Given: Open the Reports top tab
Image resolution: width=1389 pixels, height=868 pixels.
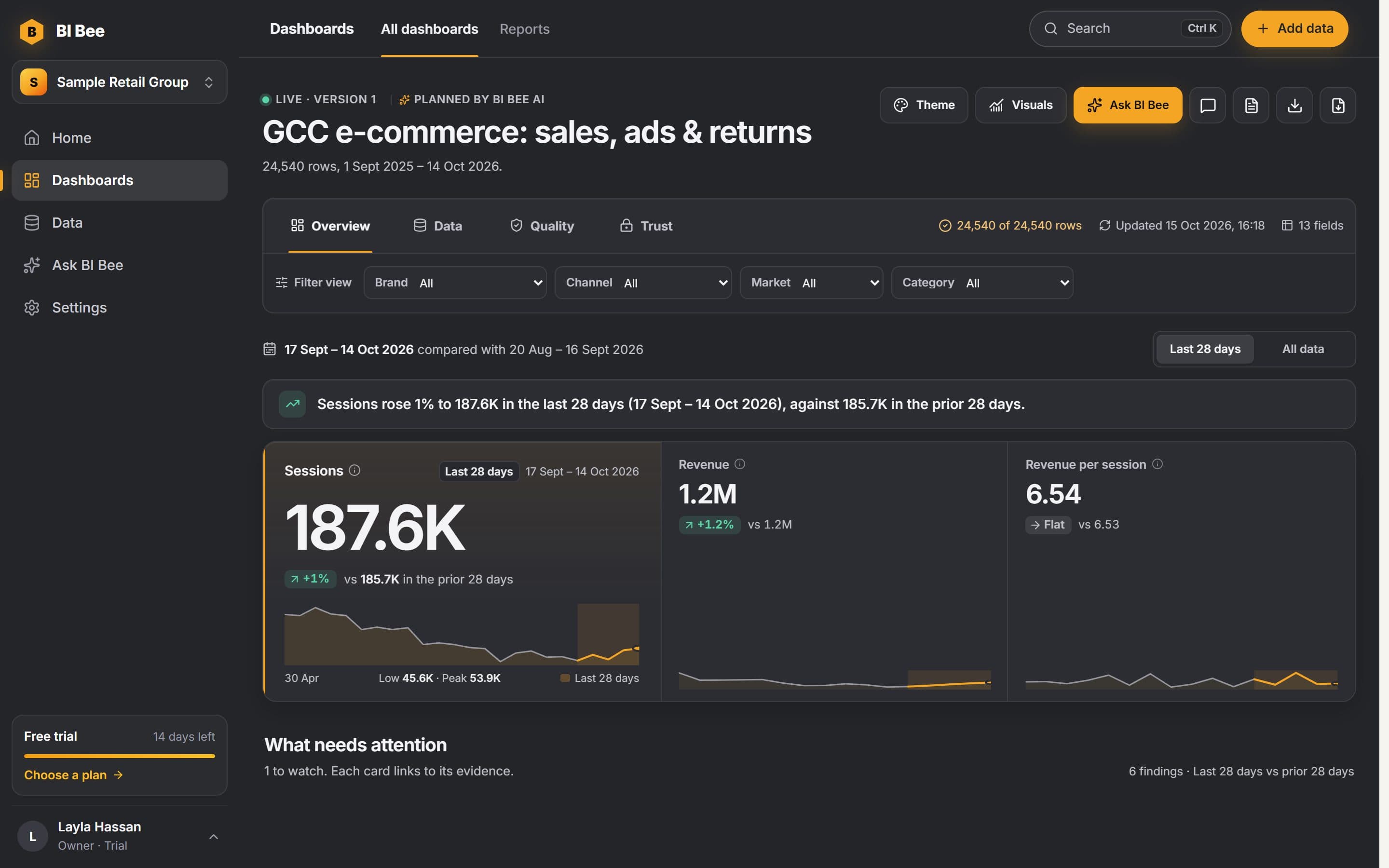Looking at the screenshot, I should click(x=524, y=29).
